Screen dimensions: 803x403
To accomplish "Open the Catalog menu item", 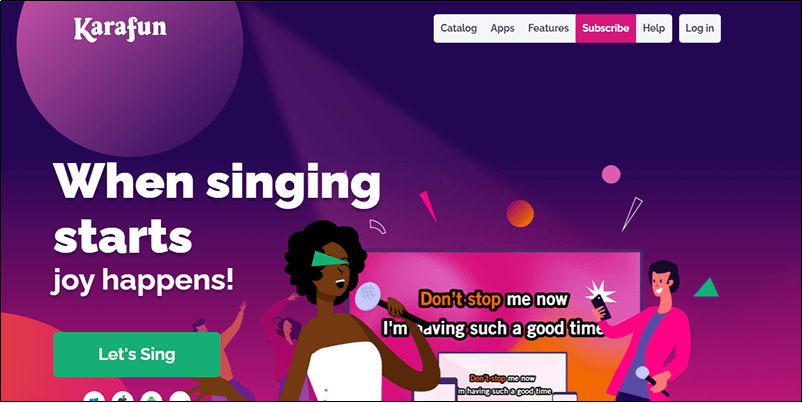I will [x=458, y=28].
